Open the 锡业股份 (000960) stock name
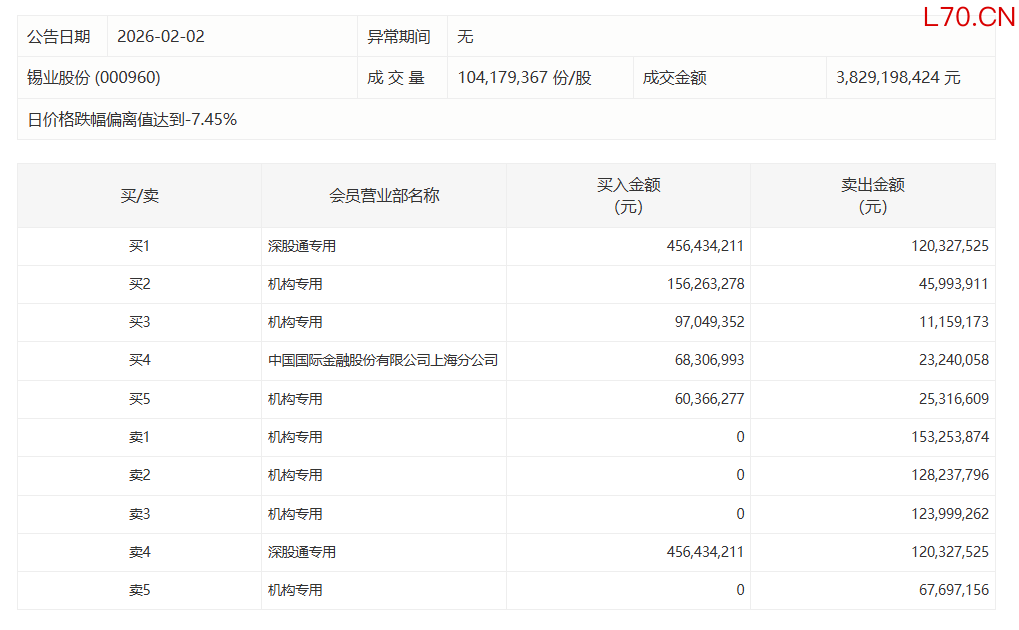The image size is (1019, 630). 94,78
